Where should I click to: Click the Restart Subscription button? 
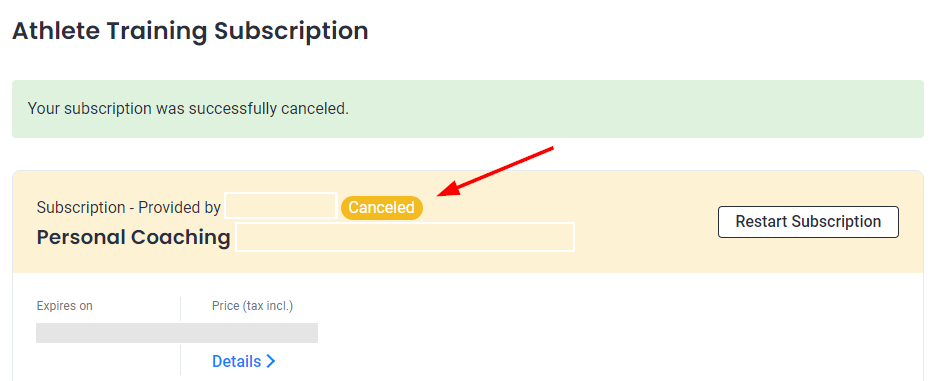click(808, 222)
